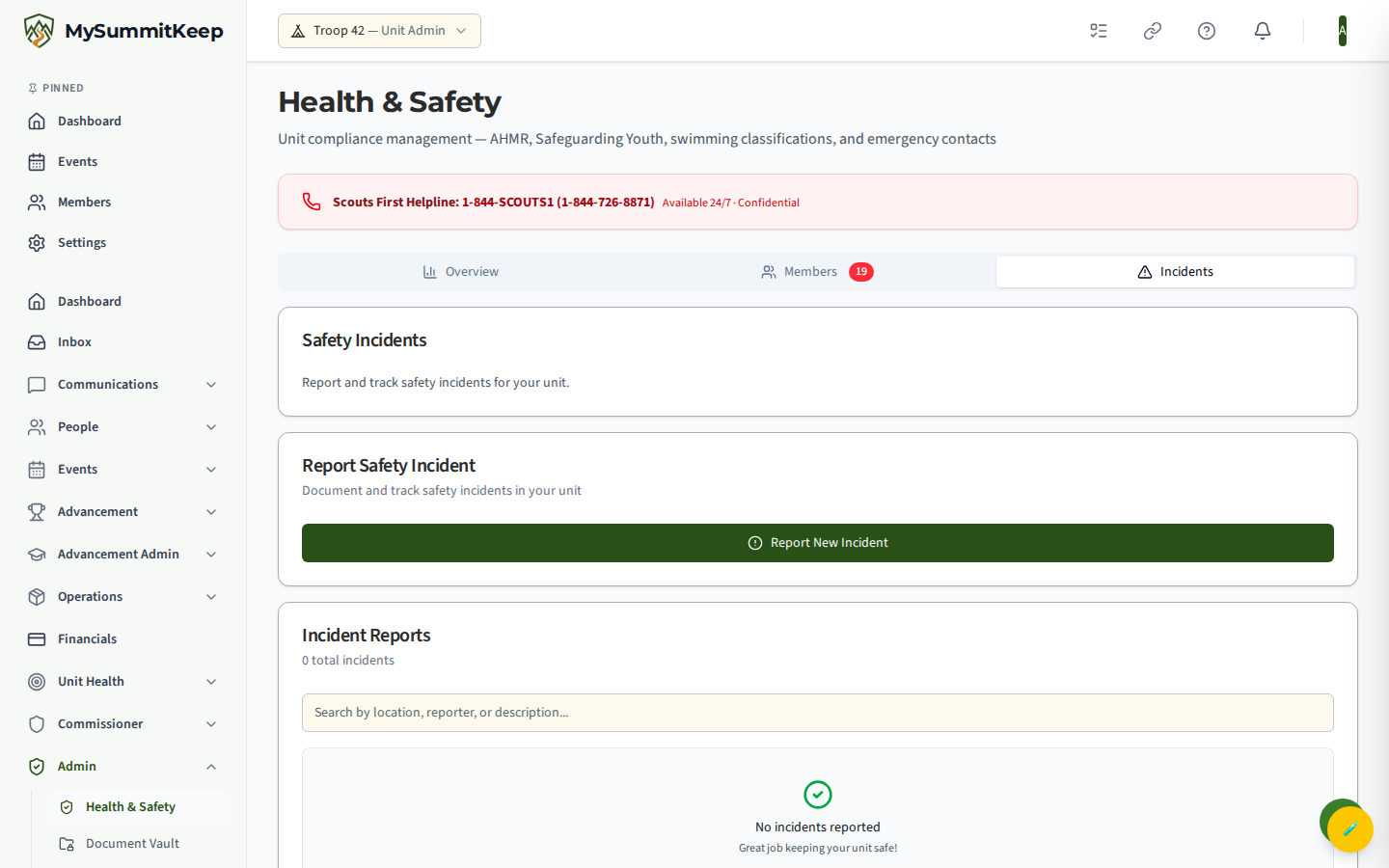Expand the Commissioner section chevron
The image size is (1389, 868).
click(211, 724)
